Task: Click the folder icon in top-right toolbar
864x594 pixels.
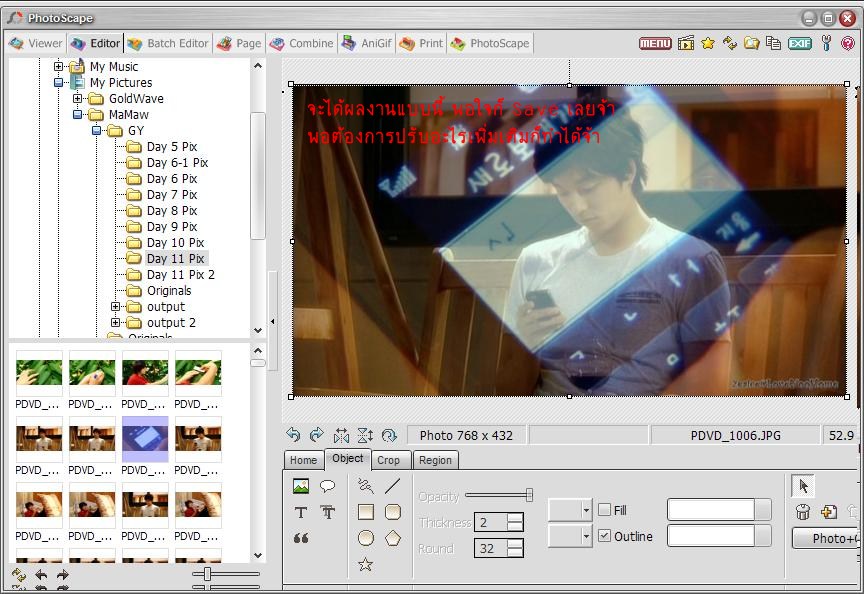Action: pyautogui.click(x=752, y=43)
